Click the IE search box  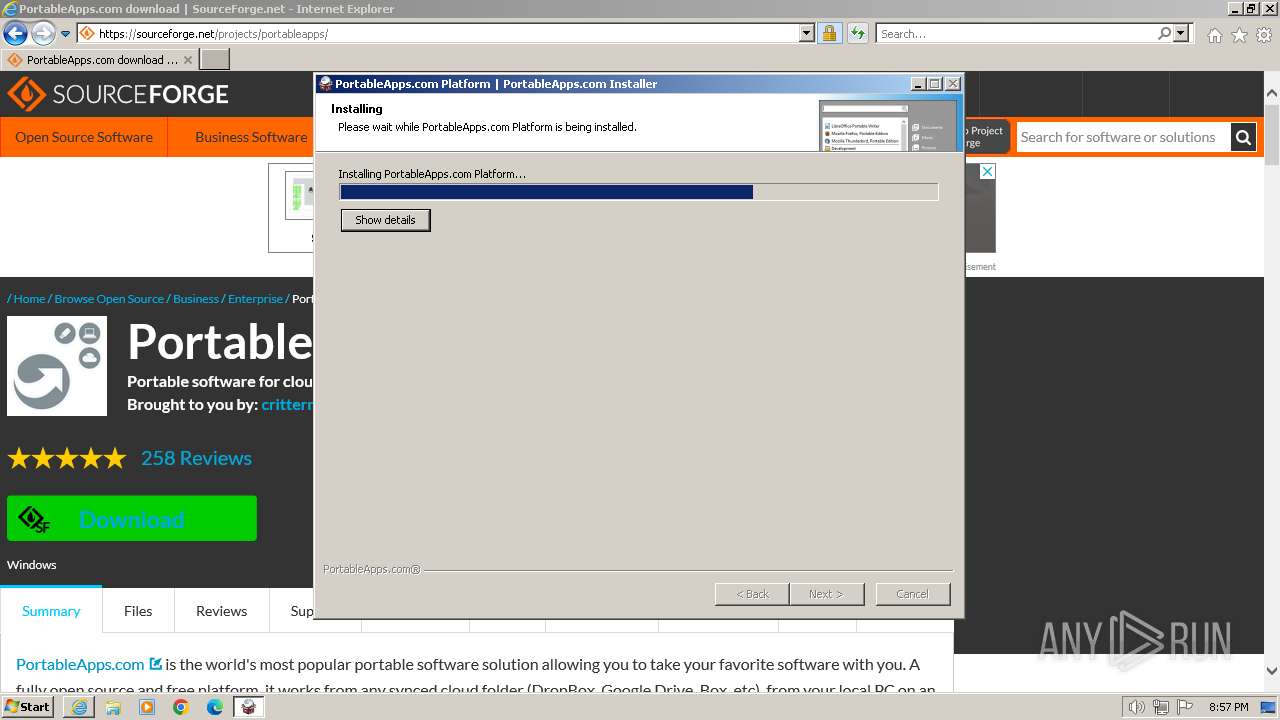pos(1016,34)
